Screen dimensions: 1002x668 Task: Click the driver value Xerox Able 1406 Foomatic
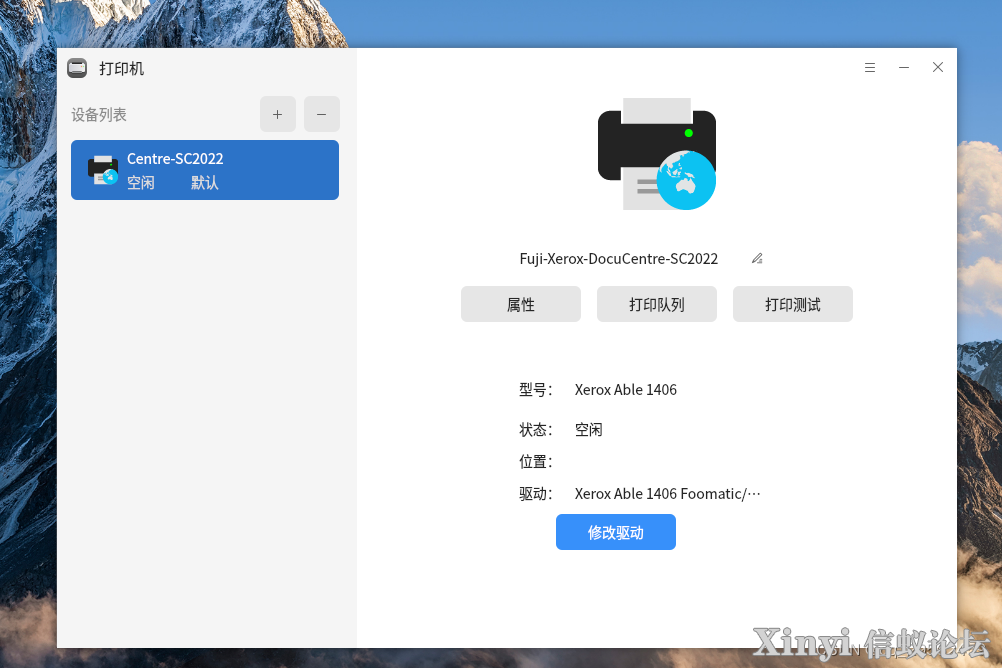pos(667,494)
